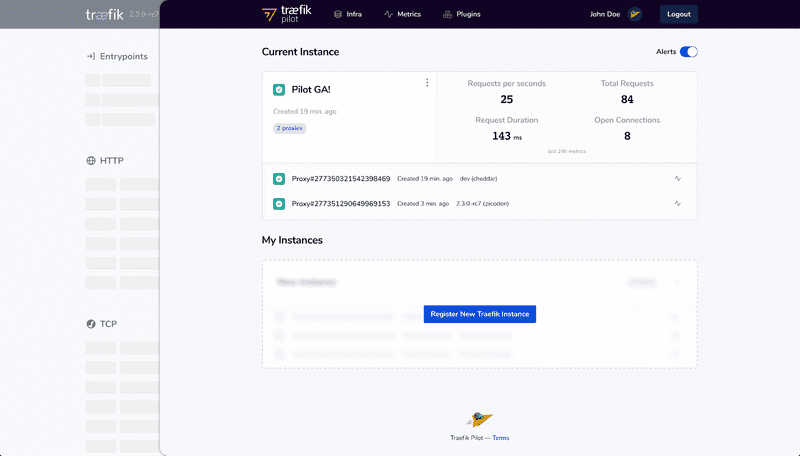Click the Traefik Pilot footer mascot icon
The image size is (800, 456).
(x=480, y=420)
